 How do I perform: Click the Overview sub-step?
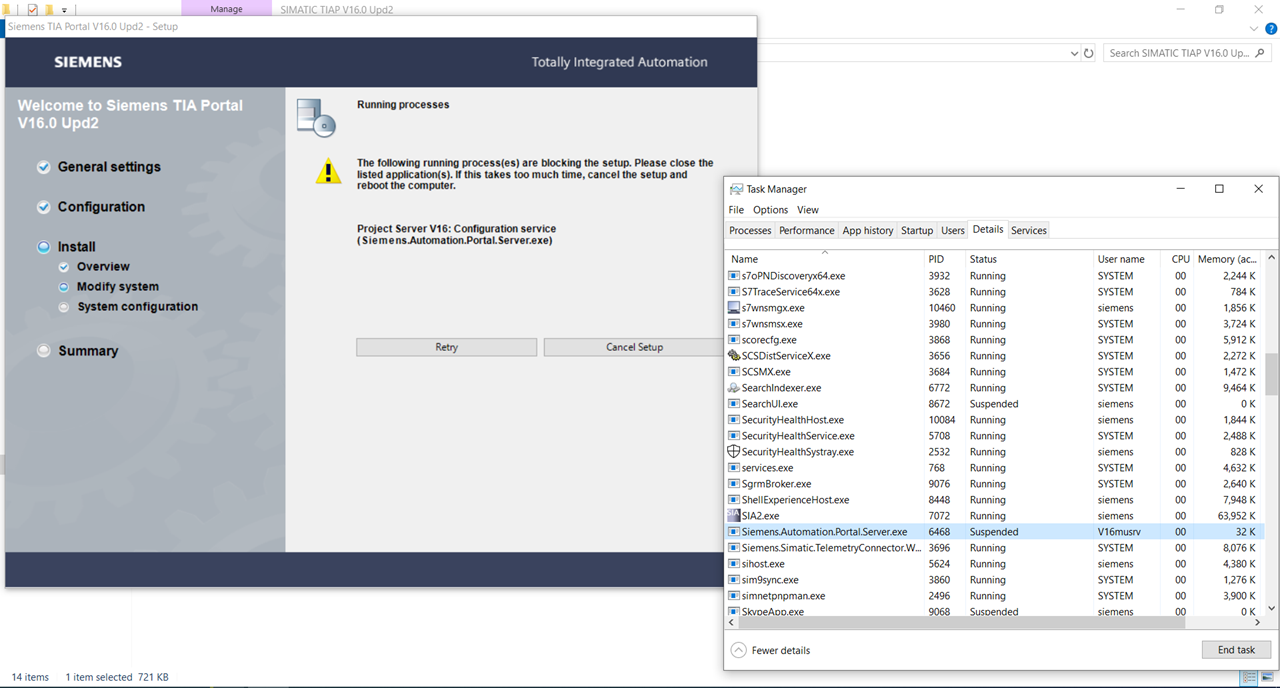tap(103, 267)
